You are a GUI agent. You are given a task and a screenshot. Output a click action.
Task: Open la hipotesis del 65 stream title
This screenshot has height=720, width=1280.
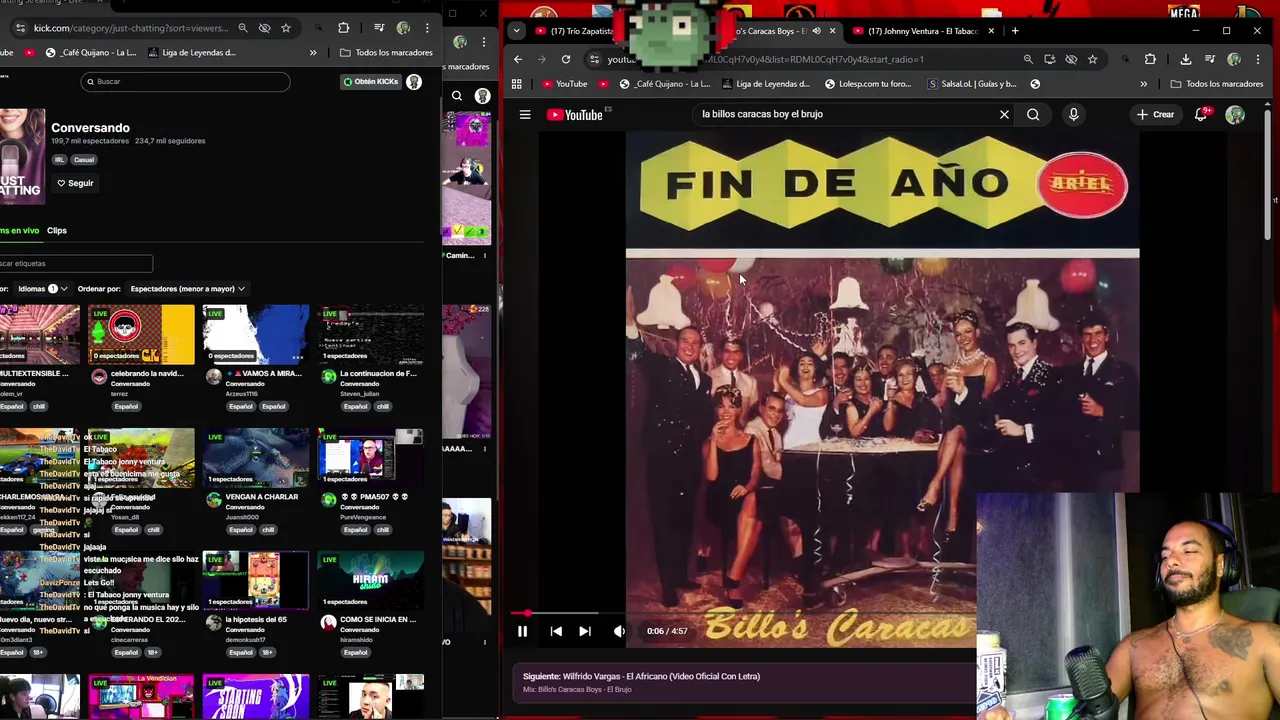[256, 619]
